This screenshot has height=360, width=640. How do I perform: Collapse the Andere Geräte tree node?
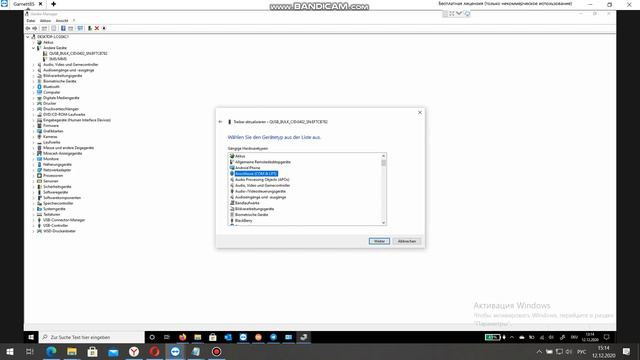(33, 48)
